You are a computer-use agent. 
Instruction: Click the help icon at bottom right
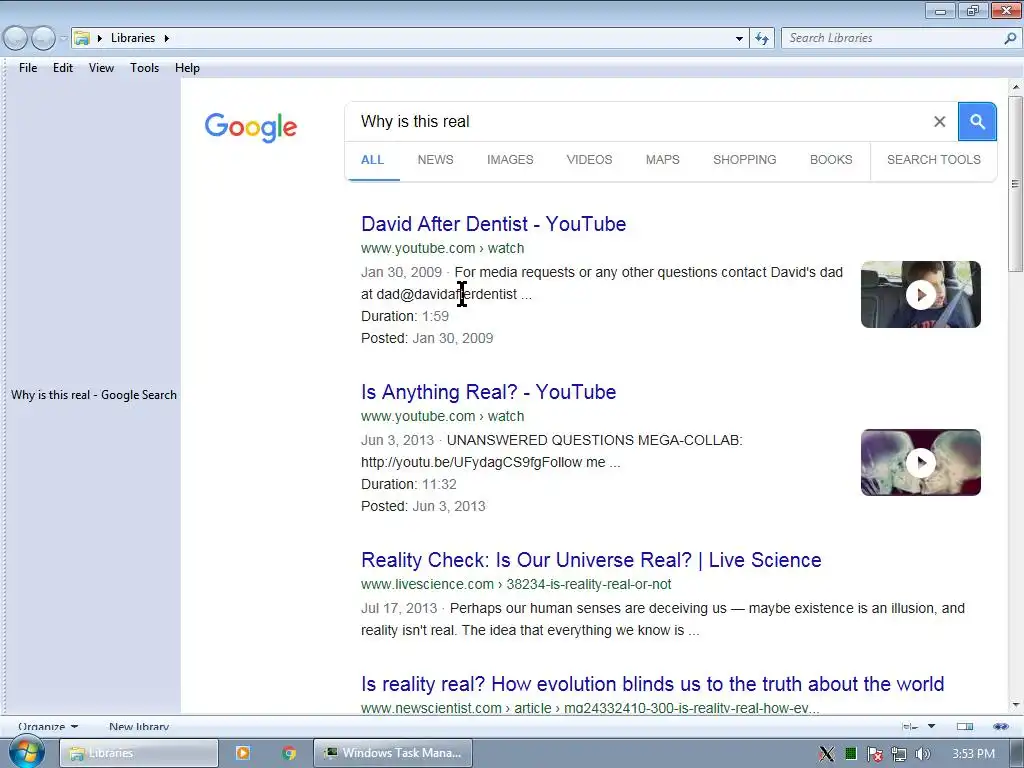pos(1000,726)
